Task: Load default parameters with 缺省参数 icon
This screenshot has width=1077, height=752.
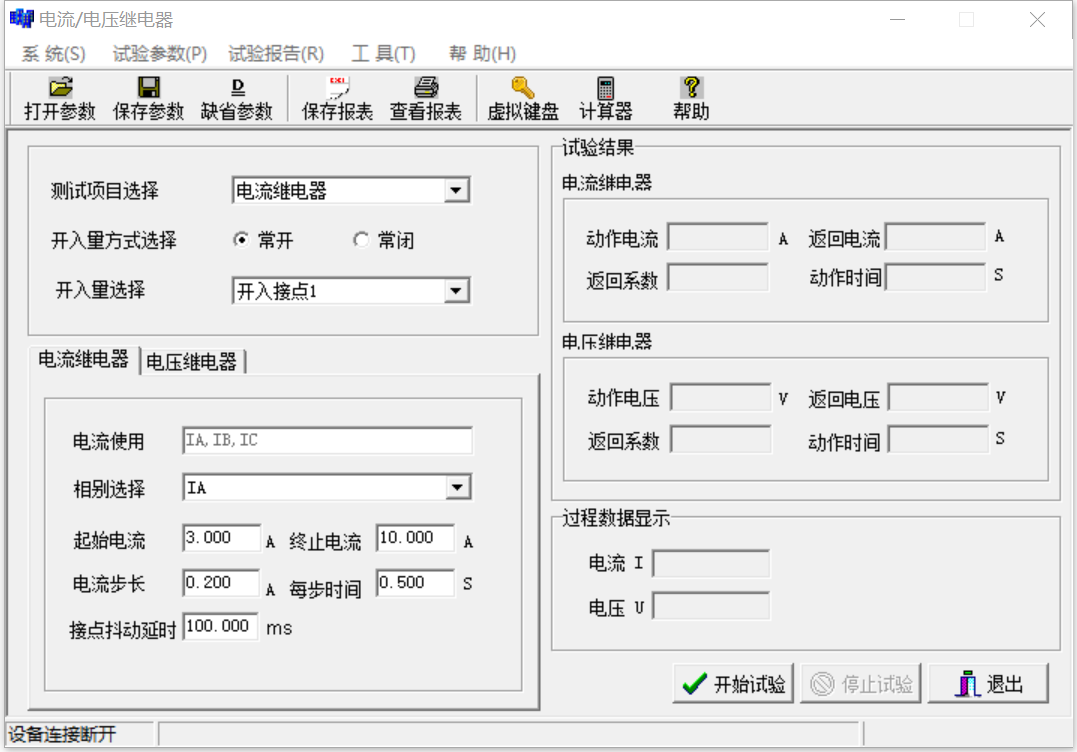Action: [235, 98]
